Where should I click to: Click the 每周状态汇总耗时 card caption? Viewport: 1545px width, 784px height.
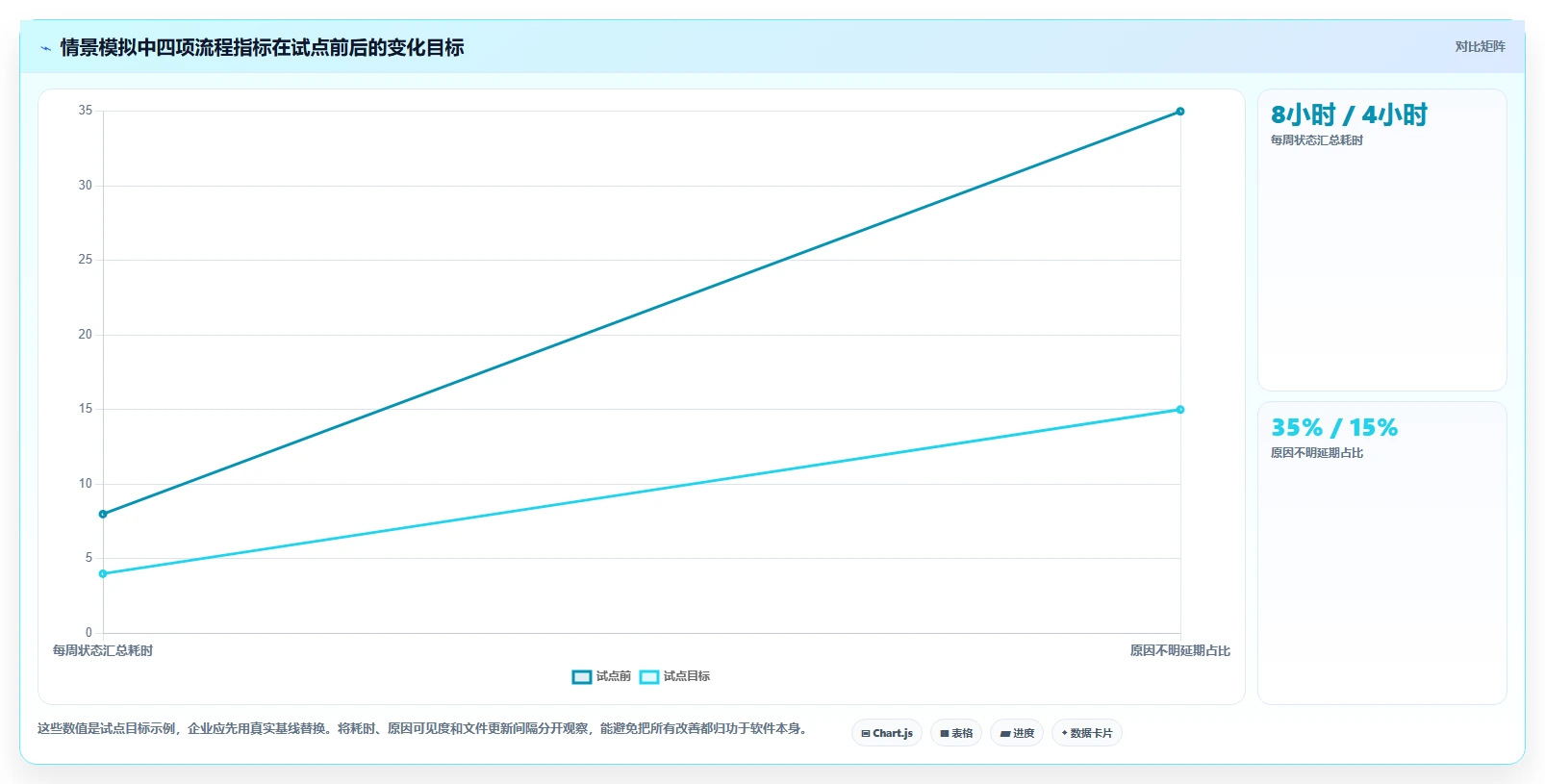coord(1317,140)
